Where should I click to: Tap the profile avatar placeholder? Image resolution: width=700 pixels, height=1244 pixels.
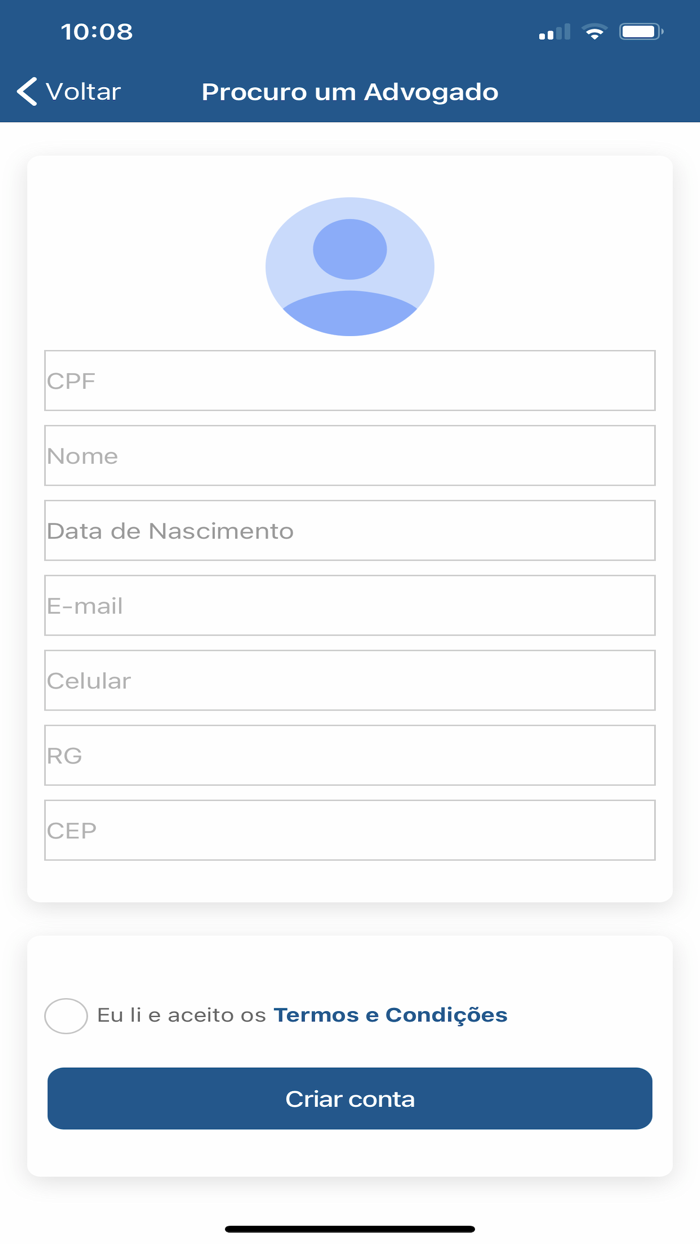click(350, 266)
